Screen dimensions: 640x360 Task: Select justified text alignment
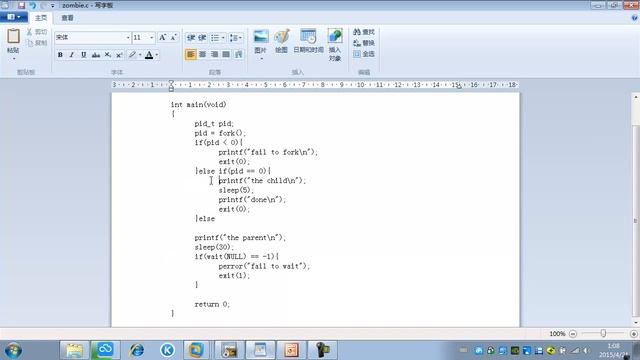point(226,54)
